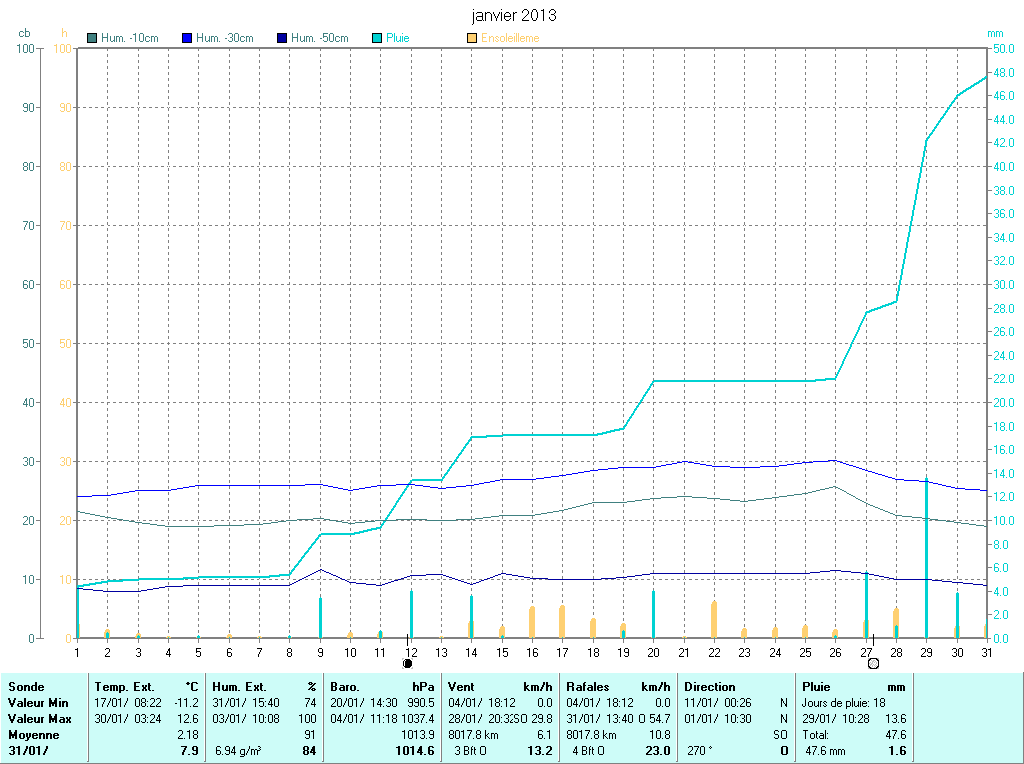
Task: Click the 'Moyenne' row label
Action: tap(32, 735)
